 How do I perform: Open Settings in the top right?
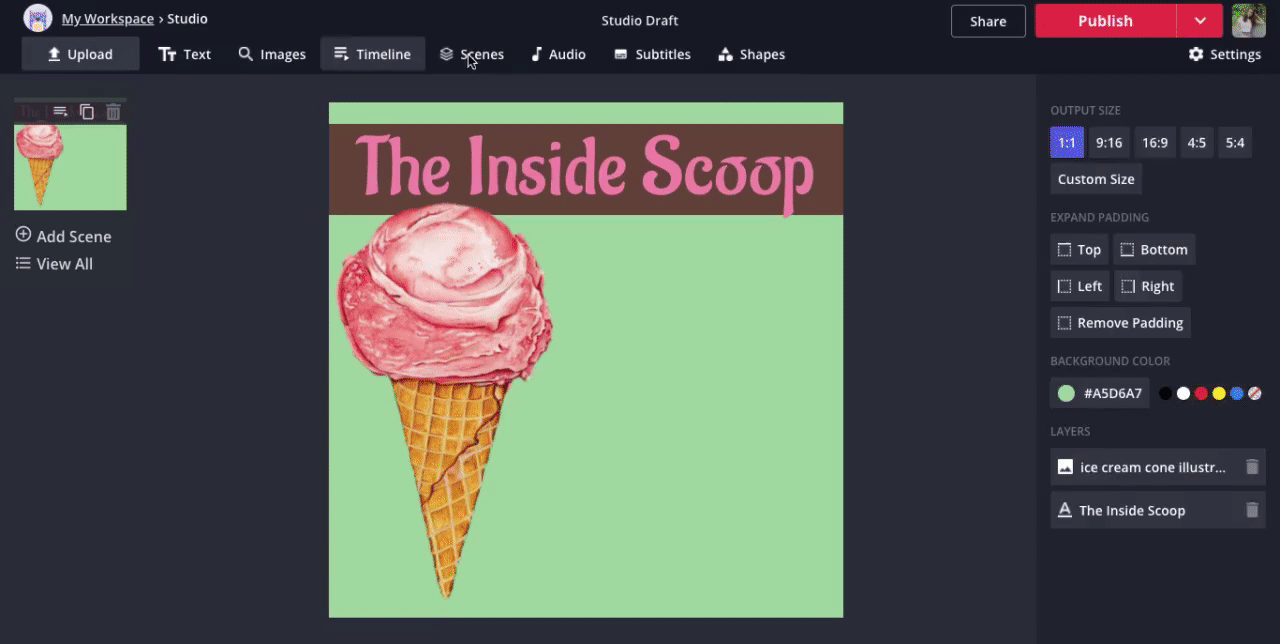[1225, 54]
